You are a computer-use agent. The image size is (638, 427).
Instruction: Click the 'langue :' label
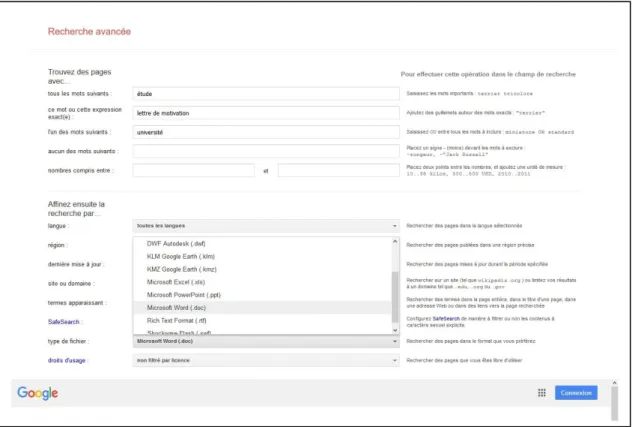coord(58,226)
